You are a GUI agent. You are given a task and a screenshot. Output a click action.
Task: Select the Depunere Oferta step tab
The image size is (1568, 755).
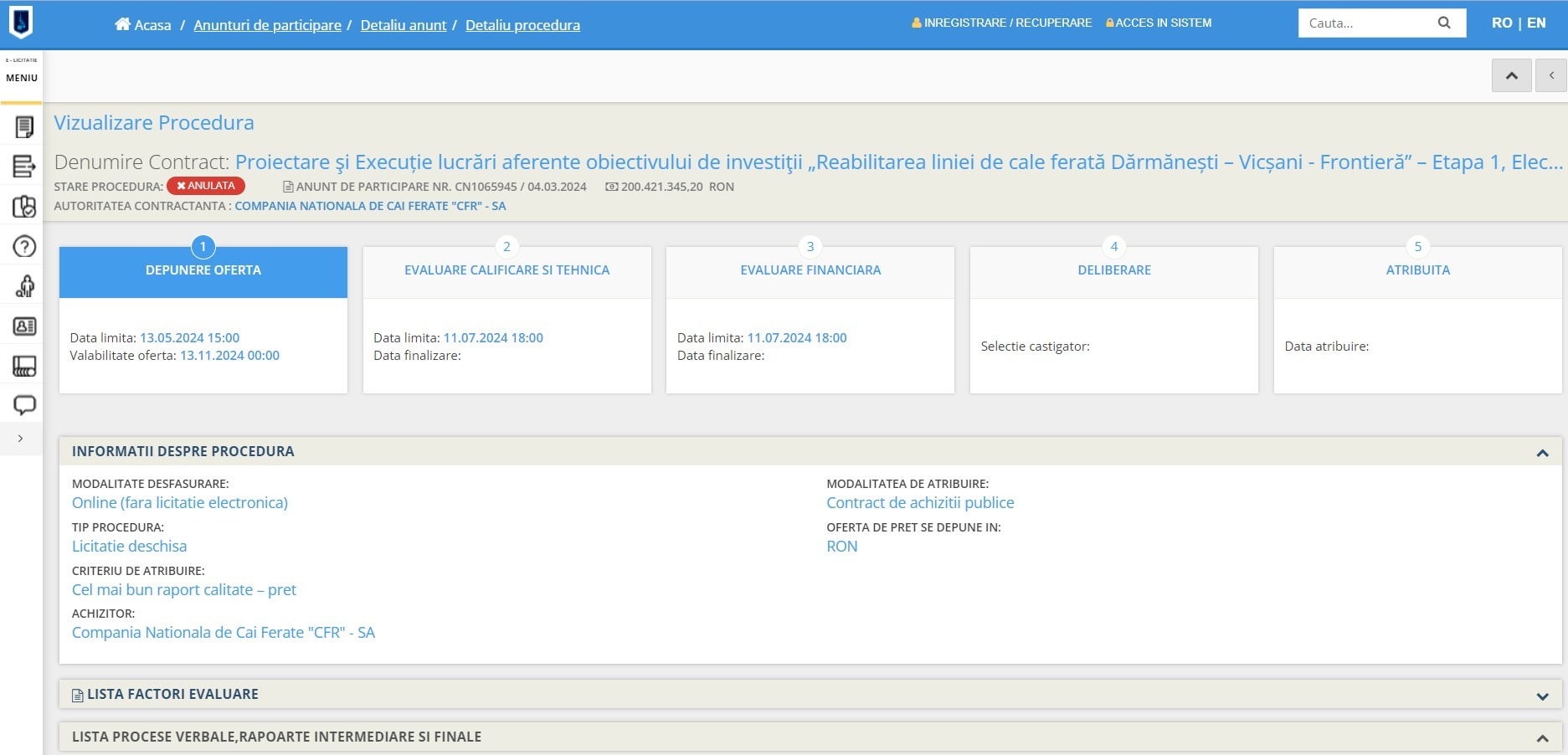click(x=203, y=270)
